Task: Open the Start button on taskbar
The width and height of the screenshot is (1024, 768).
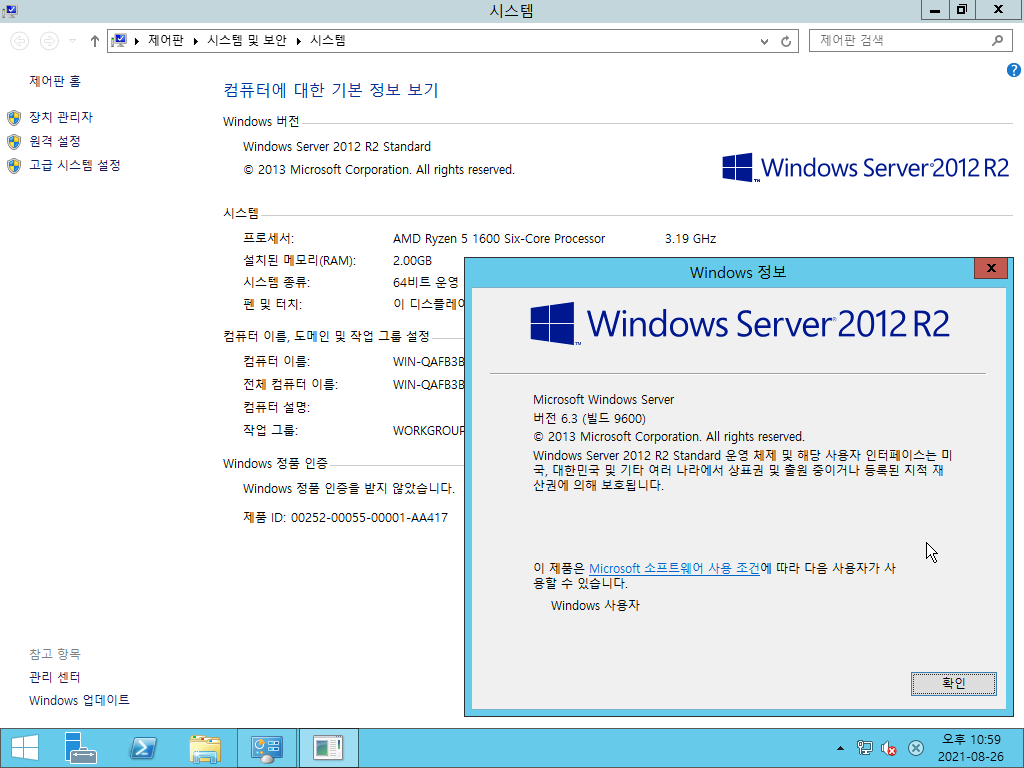Action: click(x=25, y=748)
